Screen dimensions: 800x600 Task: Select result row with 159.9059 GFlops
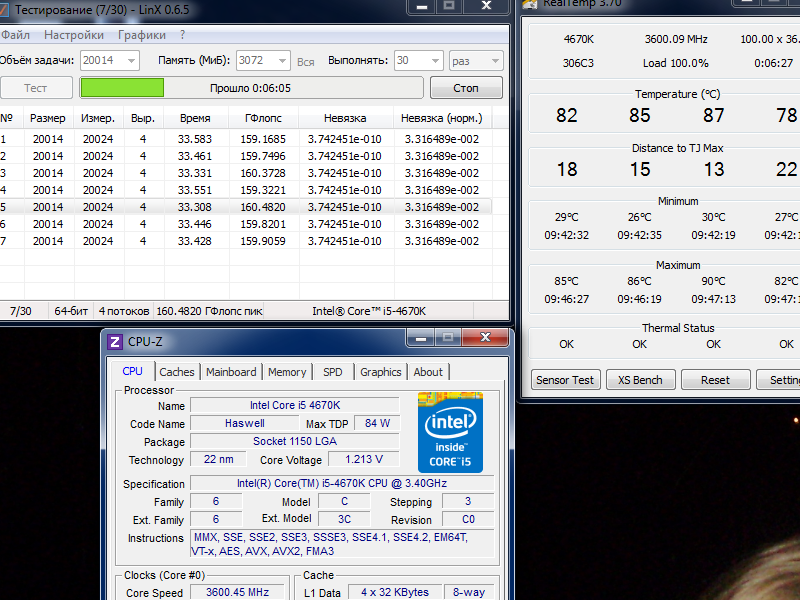245,241
